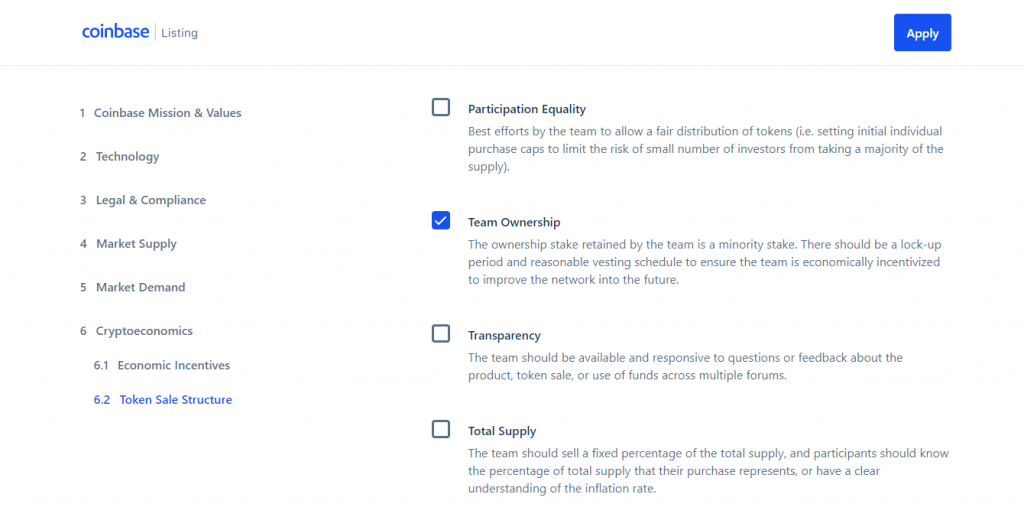1024x517 pixels.
Task: Click the Transparency heading label
Action: [x=504, y=336]
